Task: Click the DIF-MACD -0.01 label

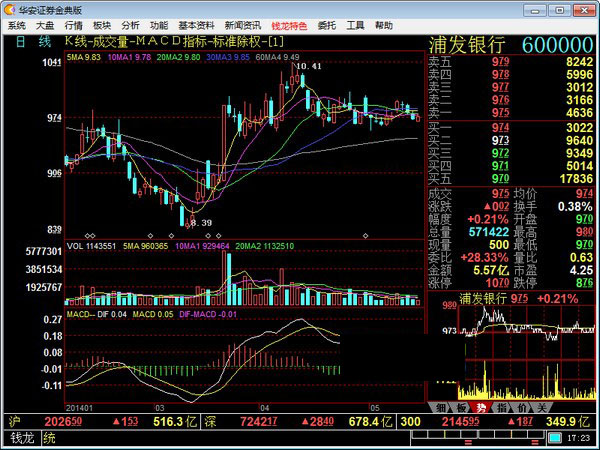Action: pyautogui.click(x=208, y=315)
